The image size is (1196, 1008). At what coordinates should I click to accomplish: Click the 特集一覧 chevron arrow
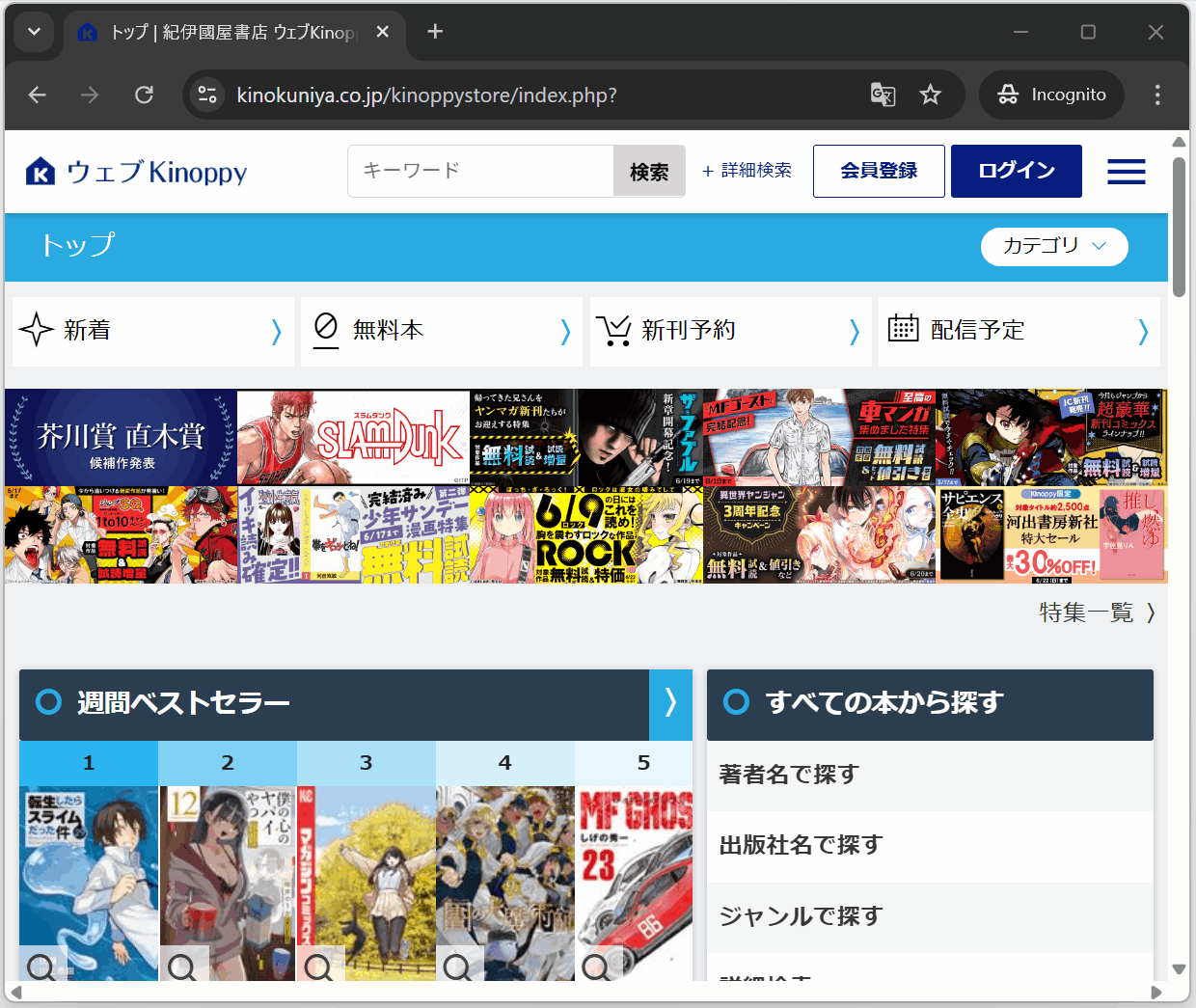1151,613
